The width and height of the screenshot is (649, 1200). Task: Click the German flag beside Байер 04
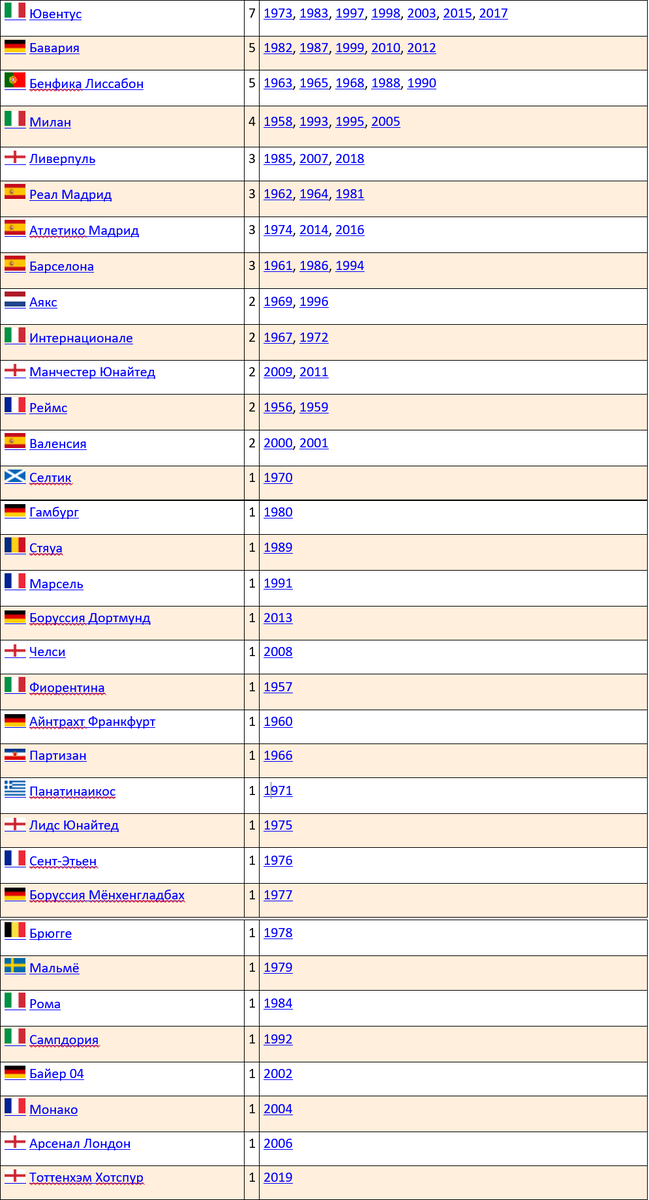[15, 1072]
